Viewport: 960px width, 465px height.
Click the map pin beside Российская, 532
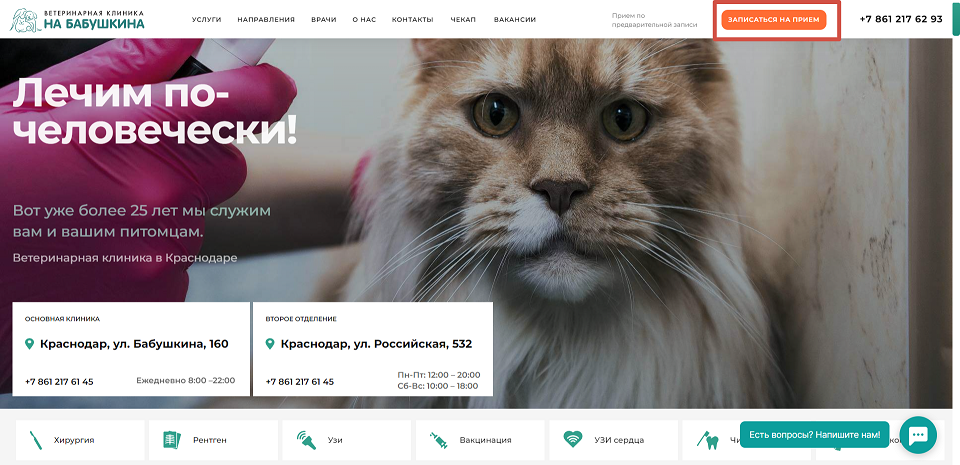tap(270, 344)
